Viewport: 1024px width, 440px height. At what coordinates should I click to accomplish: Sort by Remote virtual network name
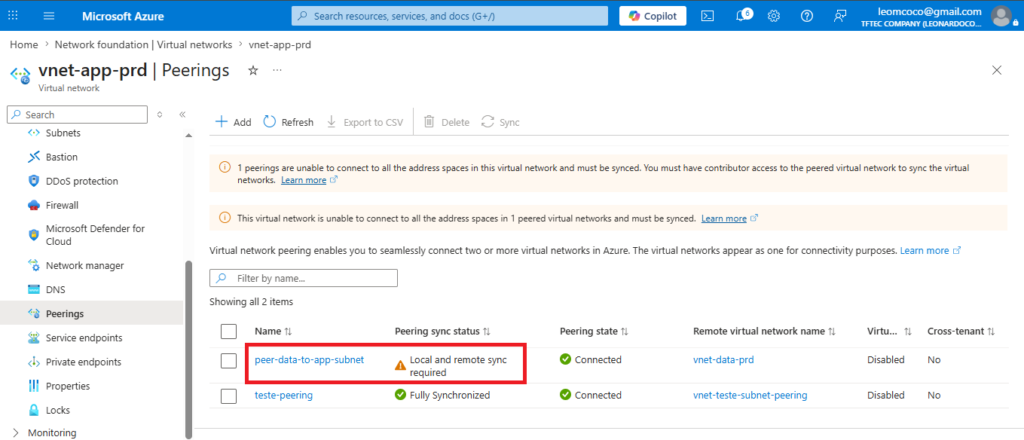tap(764, 332)
